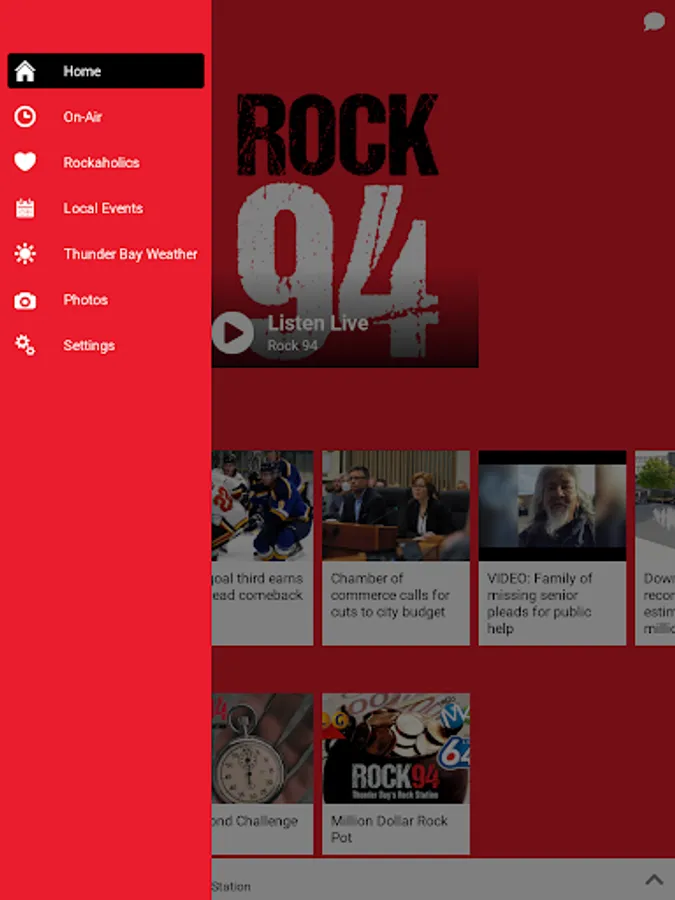Open Million Dollar Rock Pot image
Viewport: 675px width, 900px height.
click(395, 748)
